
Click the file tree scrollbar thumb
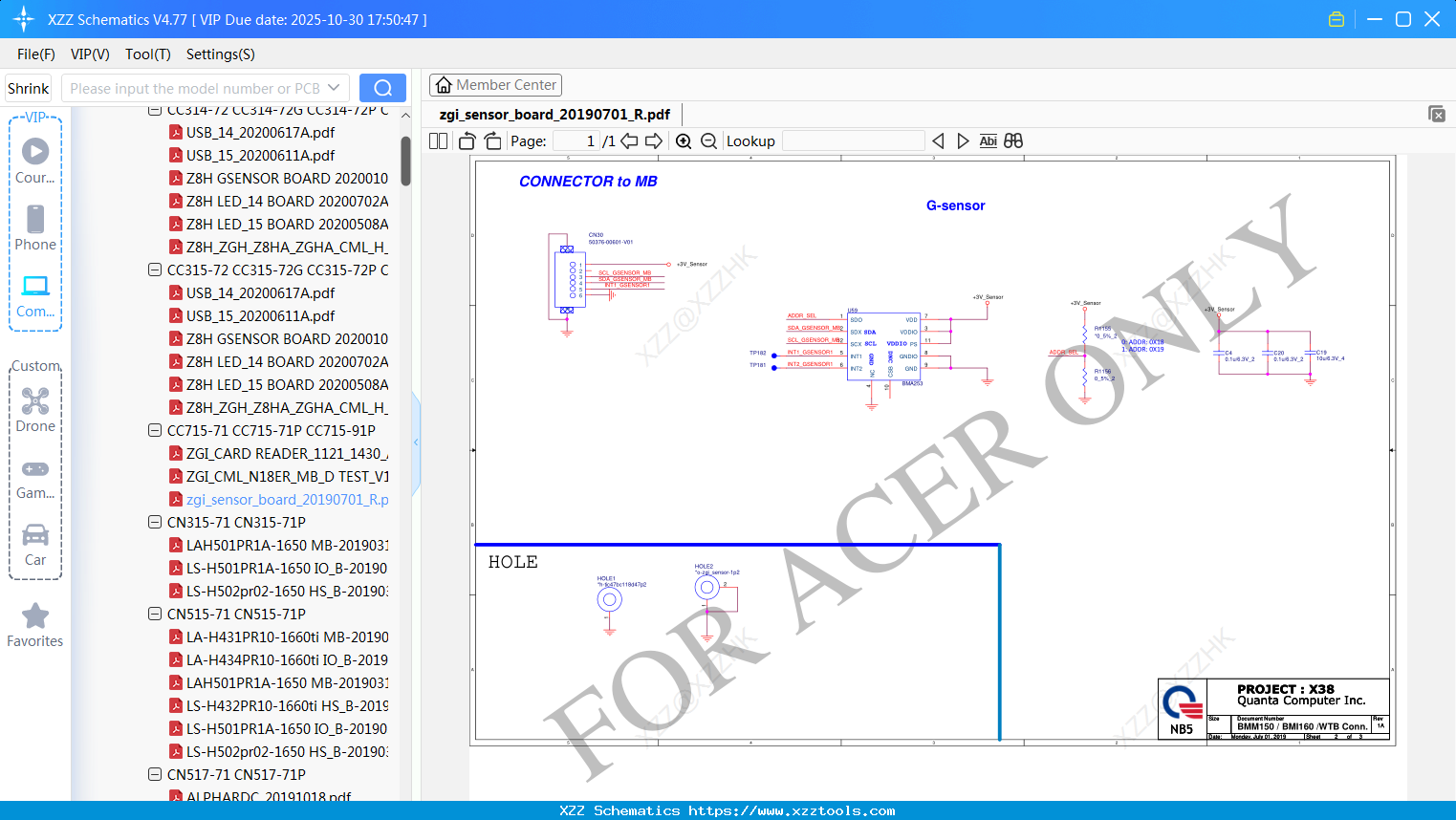coord(405,161)
